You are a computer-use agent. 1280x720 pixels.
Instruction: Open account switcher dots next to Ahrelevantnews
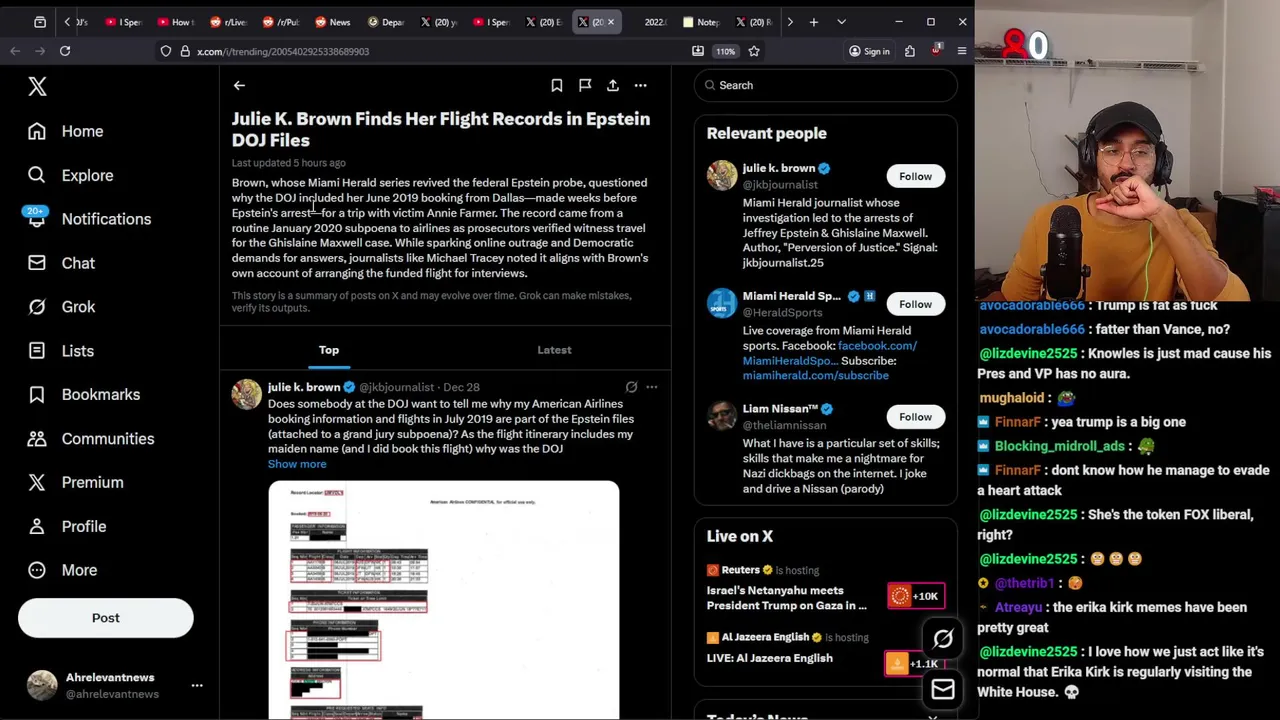(197, 685)
